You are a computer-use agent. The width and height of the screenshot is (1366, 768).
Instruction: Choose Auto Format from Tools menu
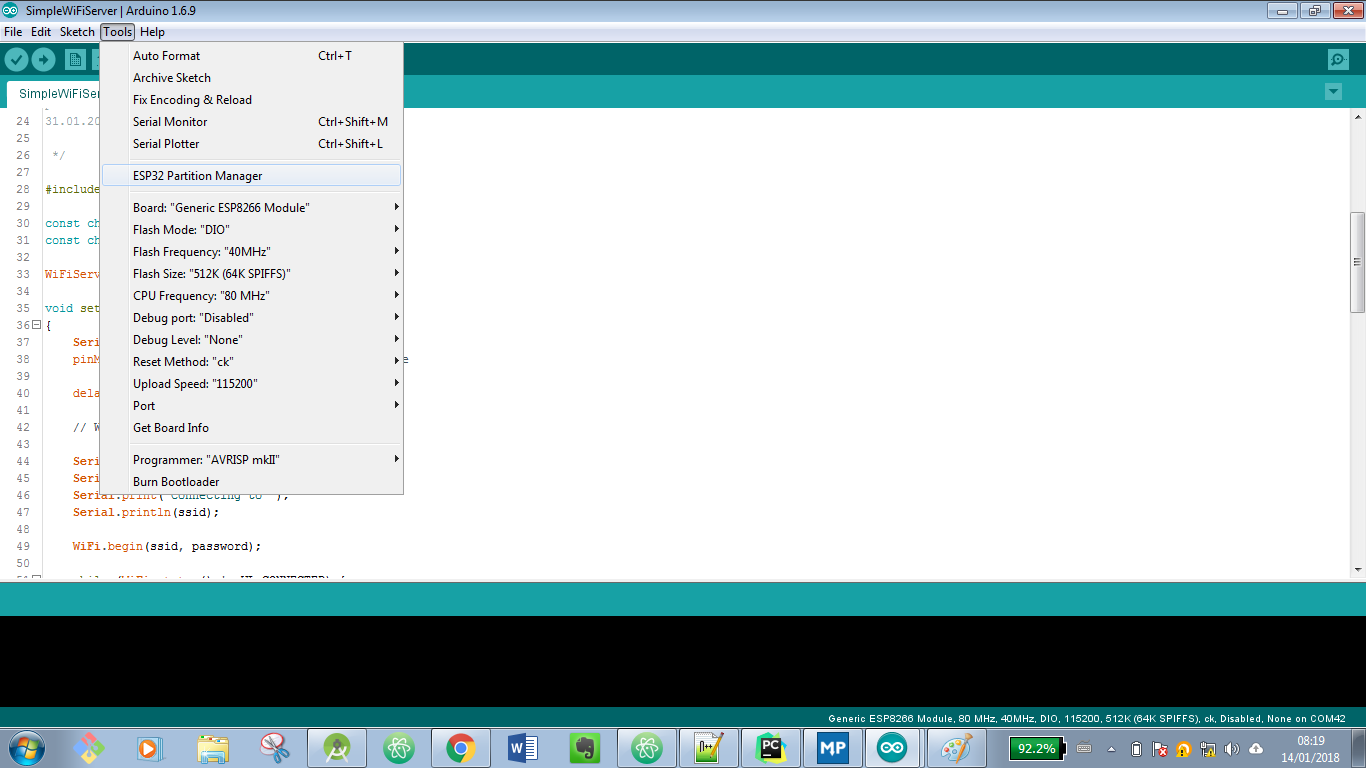pos(252,56)
